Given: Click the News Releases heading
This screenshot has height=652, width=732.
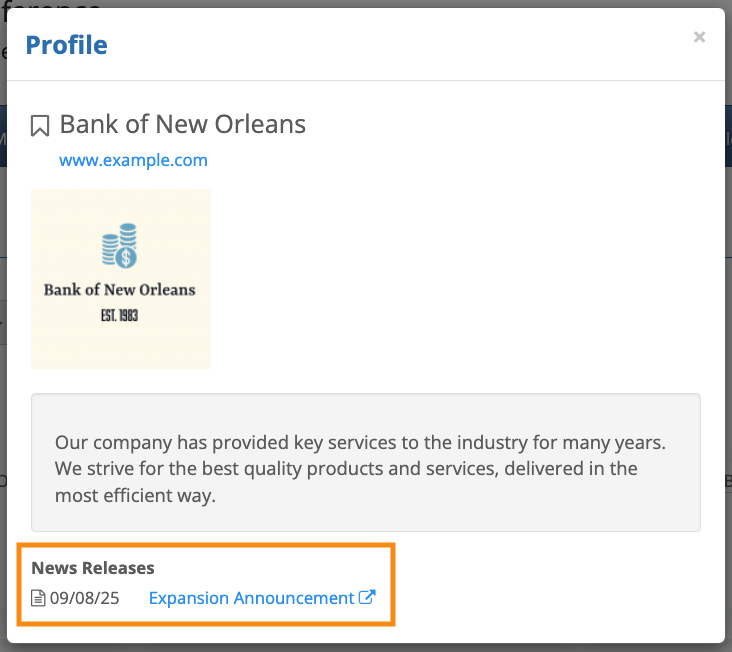Looking at the screenshot, I should (93, 568).
